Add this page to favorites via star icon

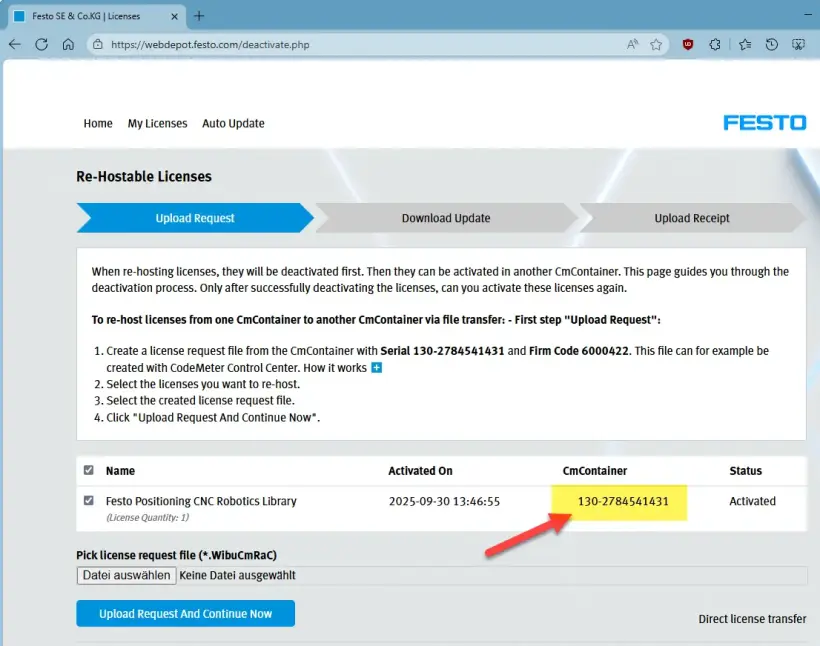click(656, 44)
